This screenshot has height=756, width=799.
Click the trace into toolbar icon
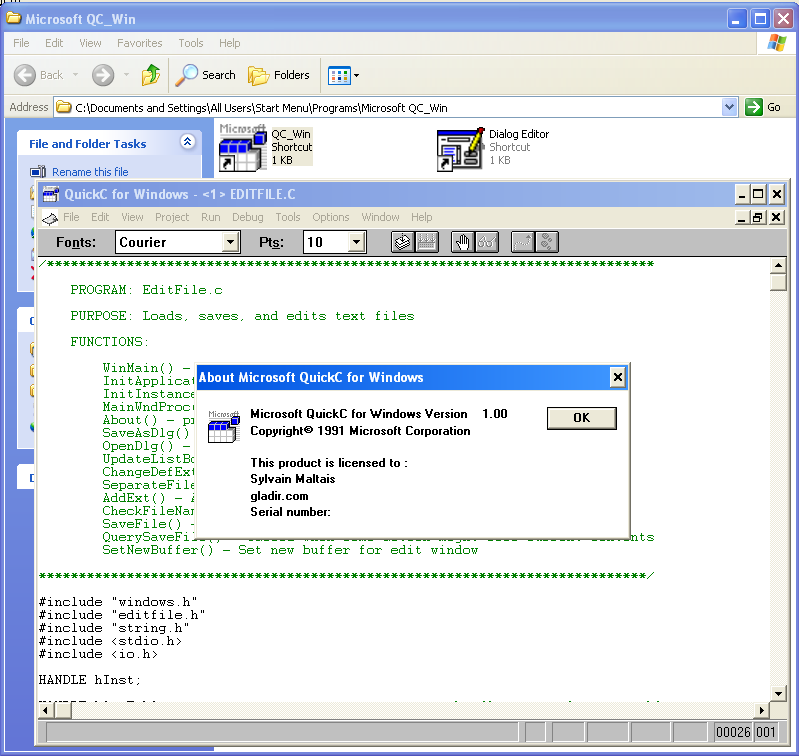pyautogui.click(x=522, y=242)
